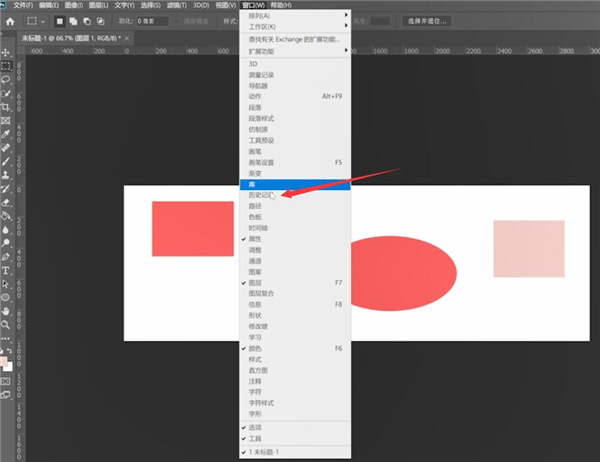Open the 图像(I) menu
This screenshot has width=600, height=462.
(74, 5)
